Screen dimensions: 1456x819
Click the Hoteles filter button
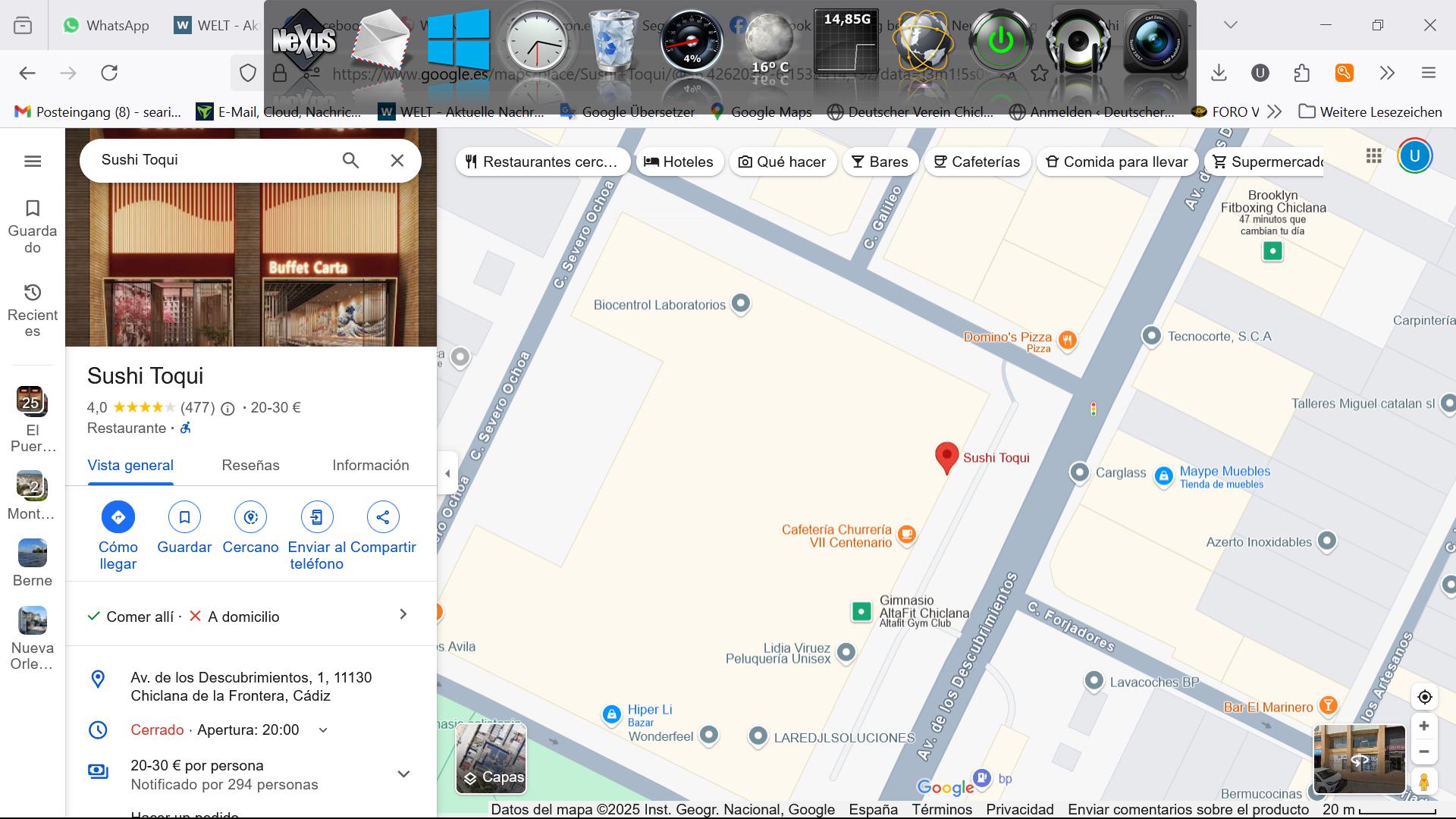tap(679, 162)
